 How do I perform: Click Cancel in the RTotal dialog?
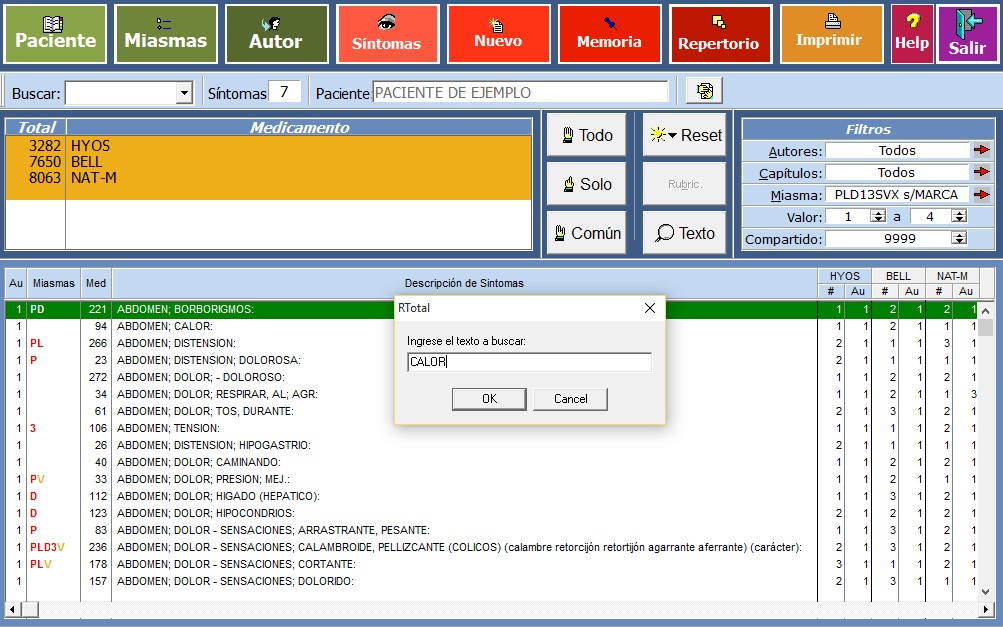[571, 399]
